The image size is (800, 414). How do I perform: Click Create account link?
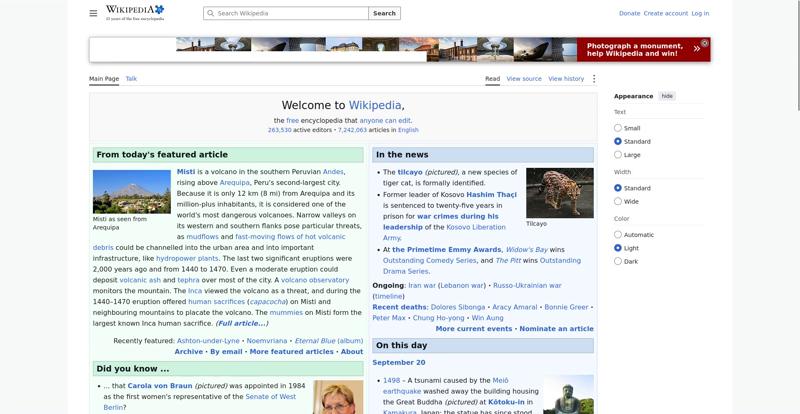click(x=665, y=13)
